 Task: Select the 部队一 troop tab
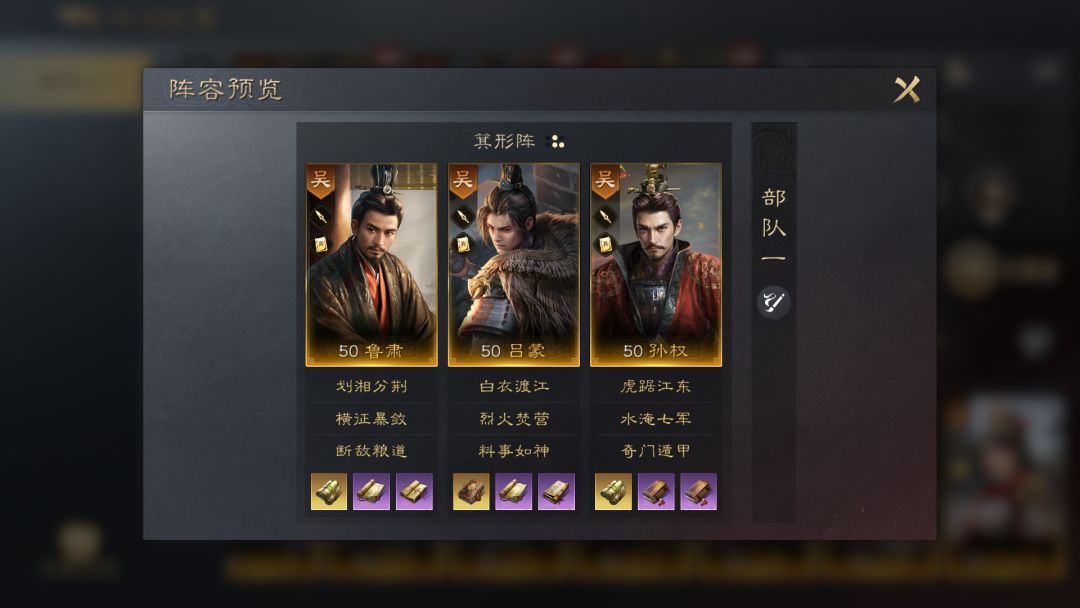point(773,226)
